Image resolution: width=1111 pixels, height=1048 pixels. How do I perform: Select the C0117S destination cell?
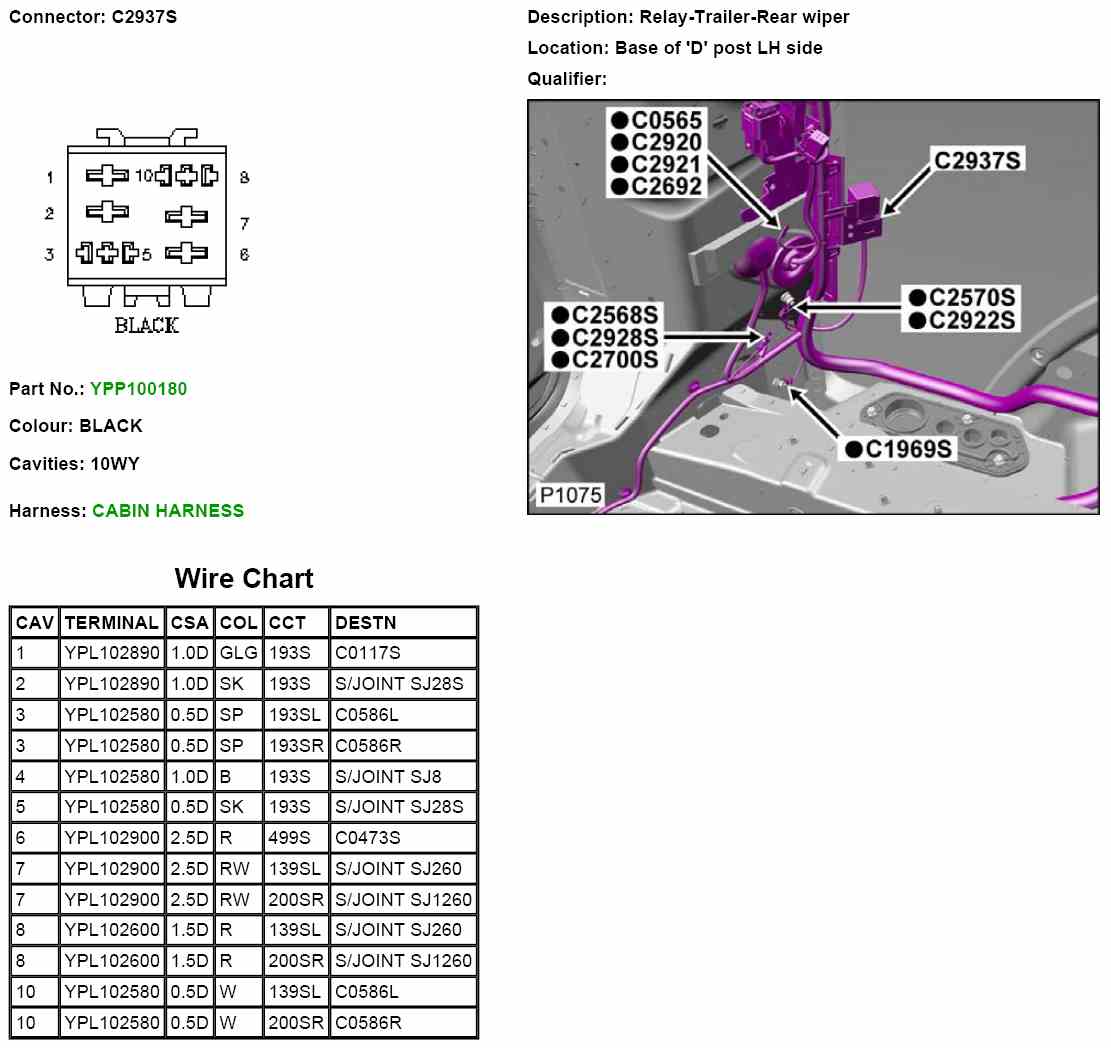coord(368,654)
